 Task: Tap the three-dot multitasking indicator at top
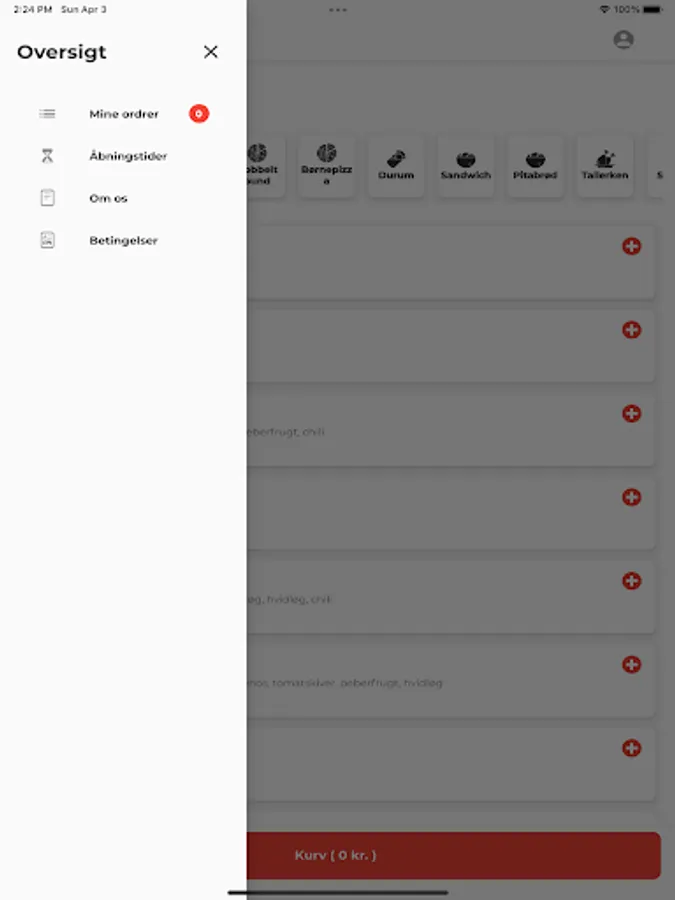(338, 10)
